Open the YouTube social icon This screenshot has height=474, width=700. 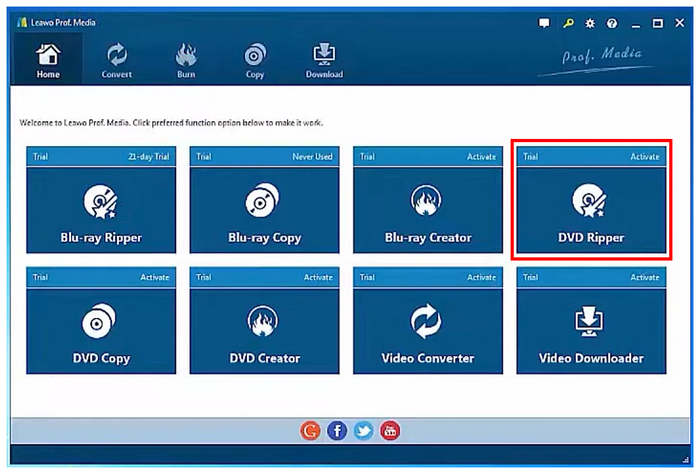tap(390, 431)
